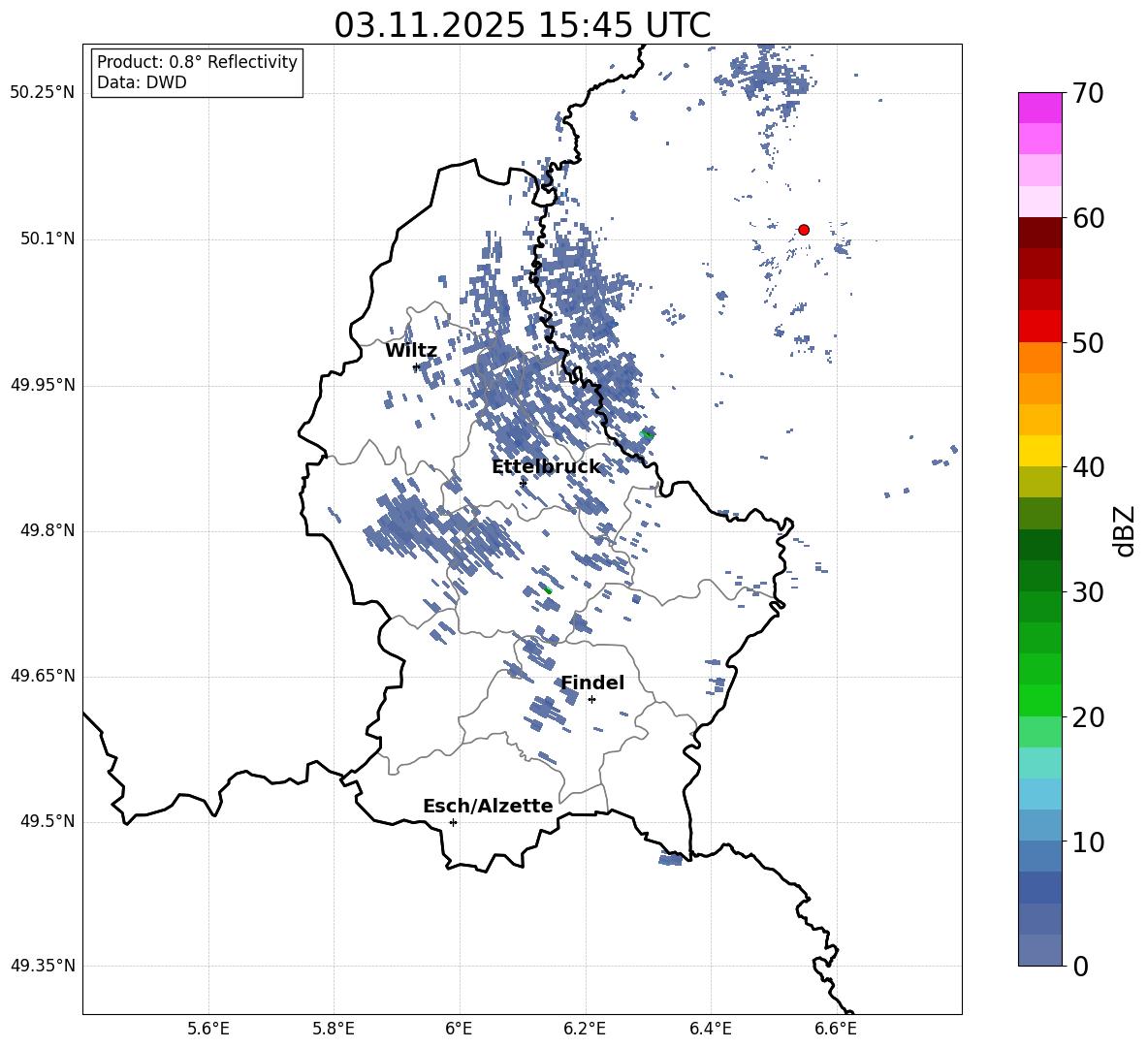
Task: Click the 50.25°N latitude tick label
Action: tap(42, 93)
